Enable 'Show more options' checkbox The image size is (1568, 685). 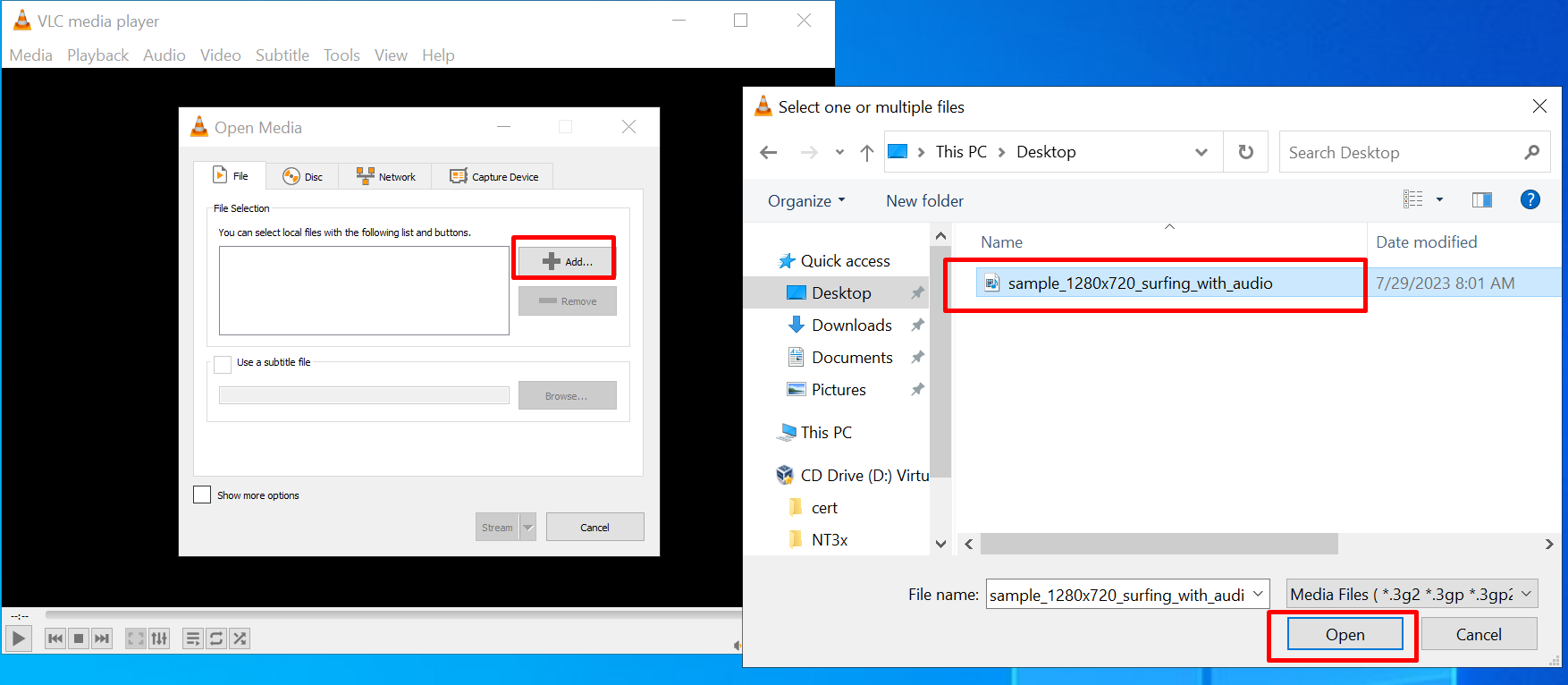pos(203,495)
